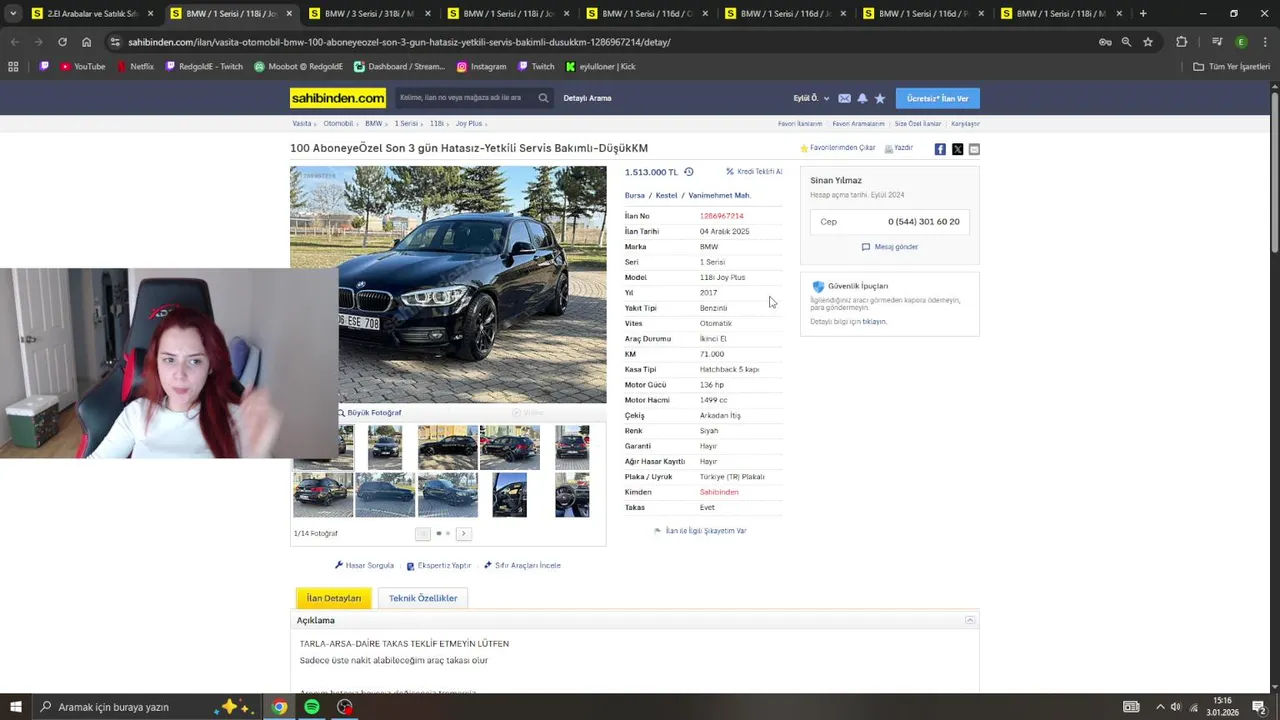Switch to the 2.El Arabalar browser tab
Screen dimensions: 1280x720
(x=92, y=14)
